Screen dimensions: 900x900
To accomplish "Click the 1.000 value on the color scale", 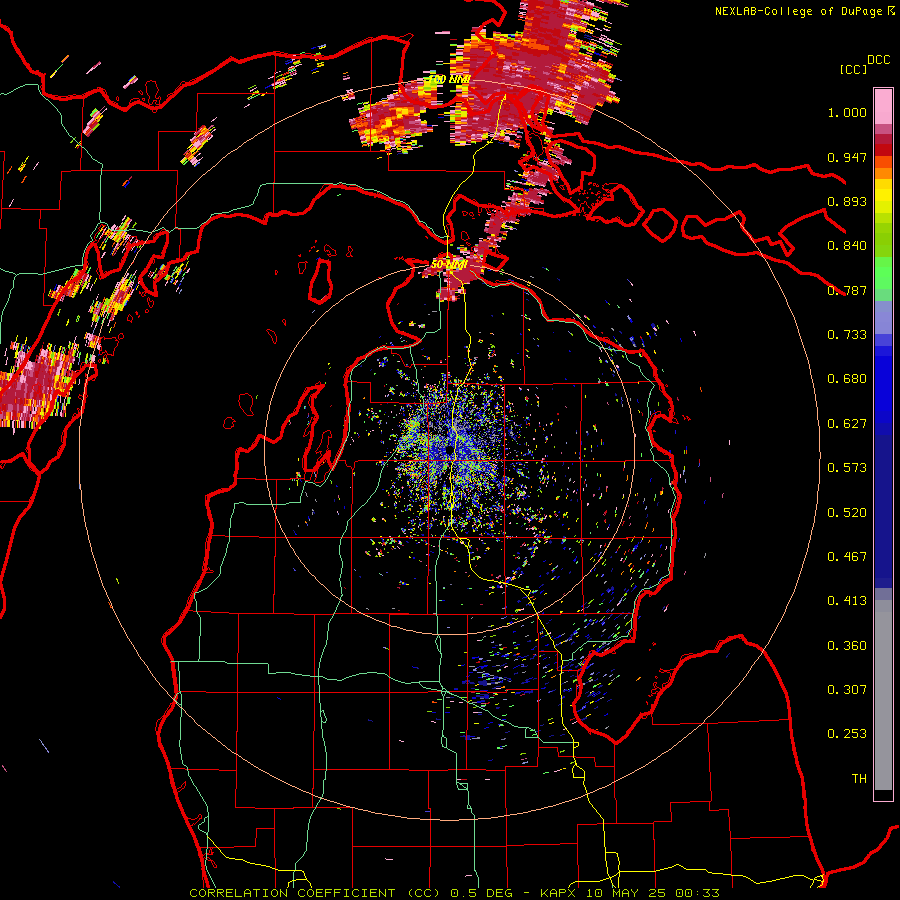I will (x=847, y=112).
